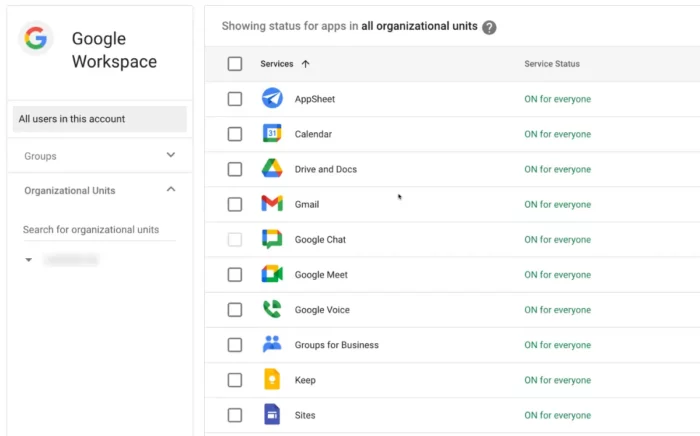Screen dimensions: 700x436
Task: Click the AppSheet app icon
Action: (x=272, y=99)
